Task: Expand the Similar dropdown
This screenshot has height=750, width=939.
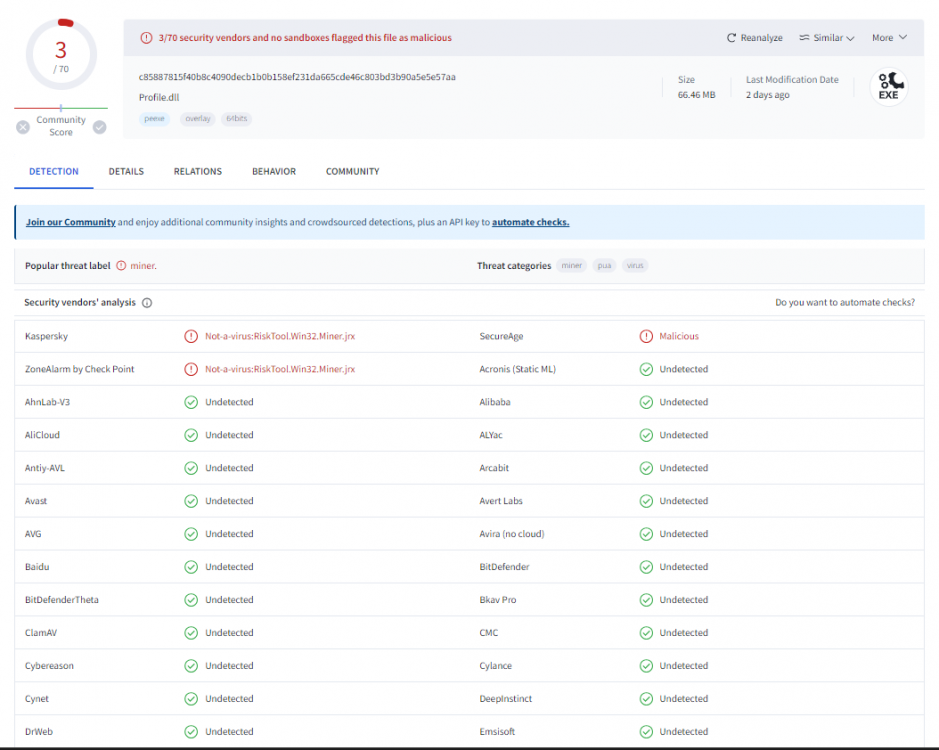Action: pos(826,38)
